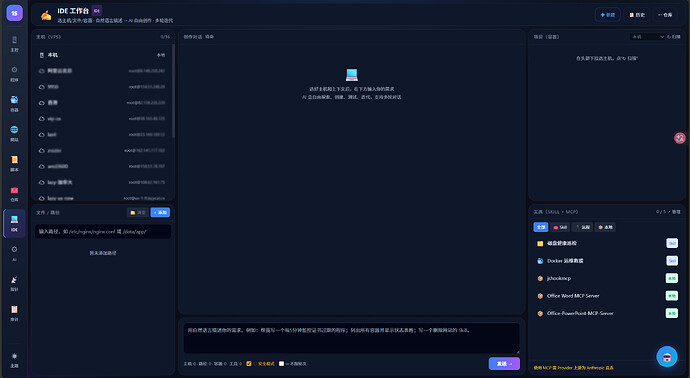Focus the natural language request textarea
Viewport: 690px width, 378px height.
coord(352,338)
